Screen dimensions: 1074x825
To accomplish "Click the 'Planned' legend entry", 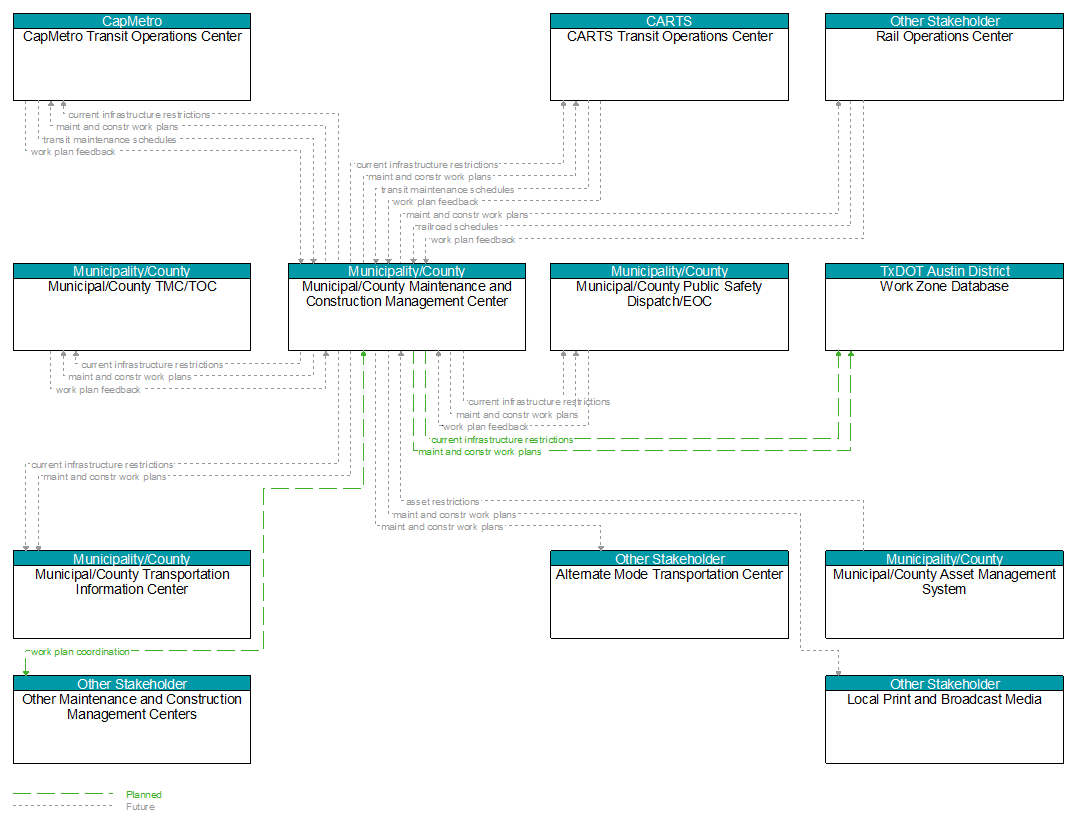I will click(144, 795).
